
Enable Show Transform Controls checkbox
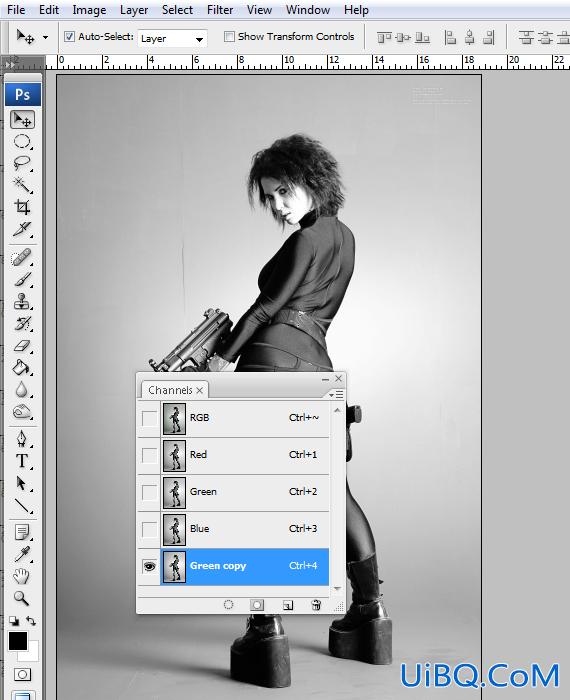pos(229,37)
